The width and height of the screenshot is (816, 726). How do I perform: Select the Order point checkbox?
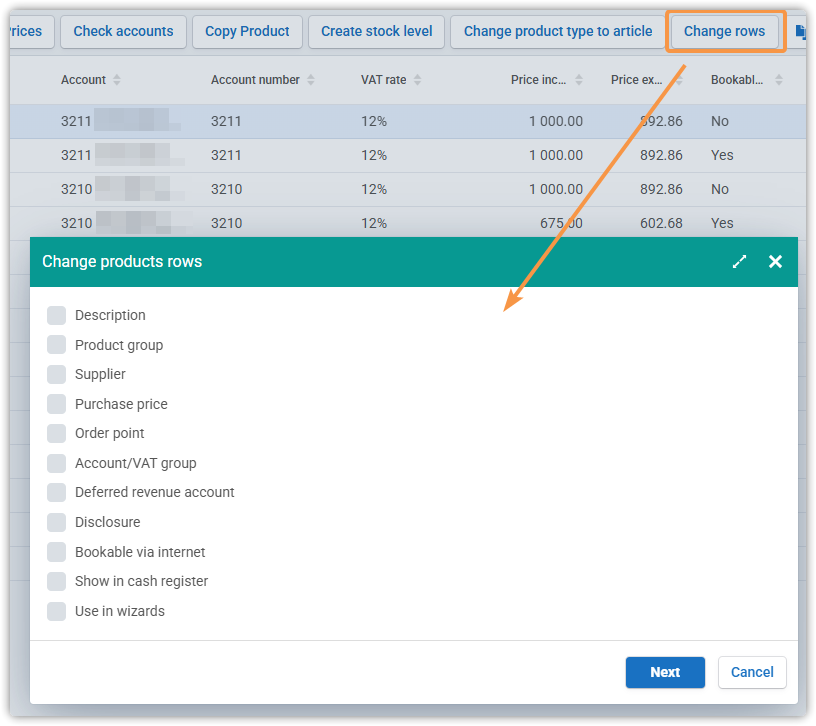[x=56, y=433]
